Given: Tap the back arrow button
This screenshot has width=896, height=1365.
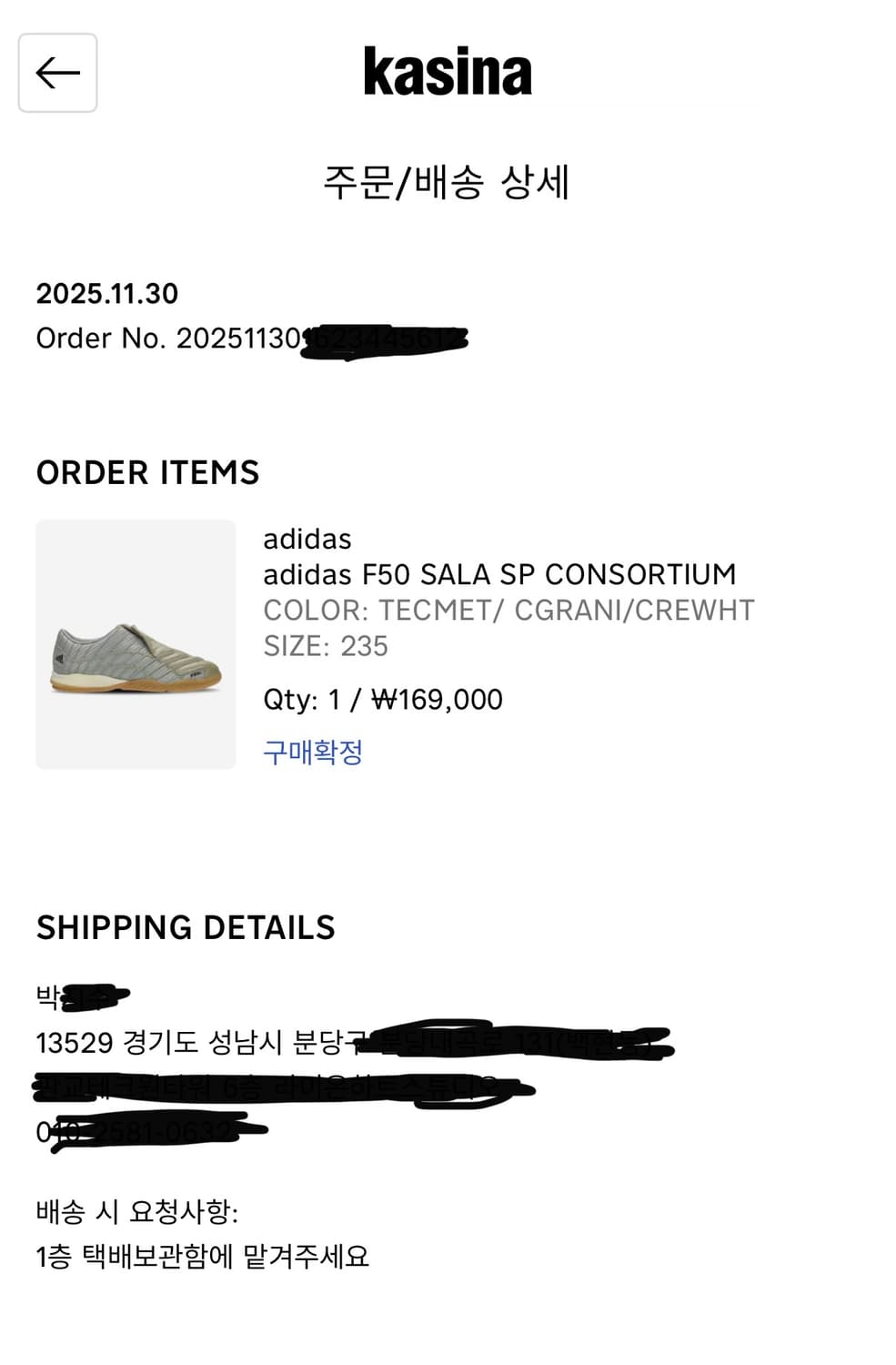Looking at the screenshot, I should click(x=57, y=73).
